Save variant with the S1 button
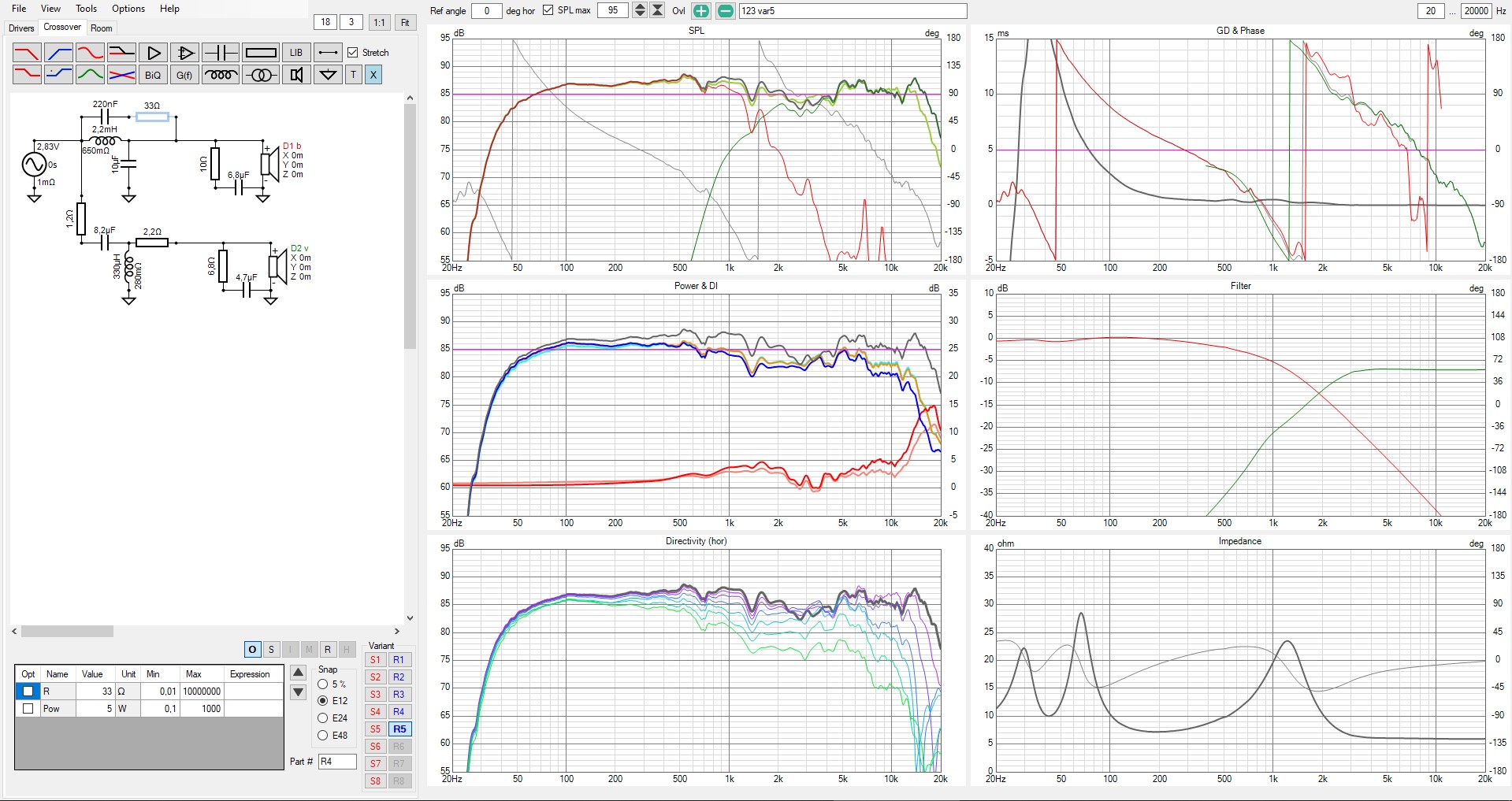1512x801 pixels. pos(376,660)
